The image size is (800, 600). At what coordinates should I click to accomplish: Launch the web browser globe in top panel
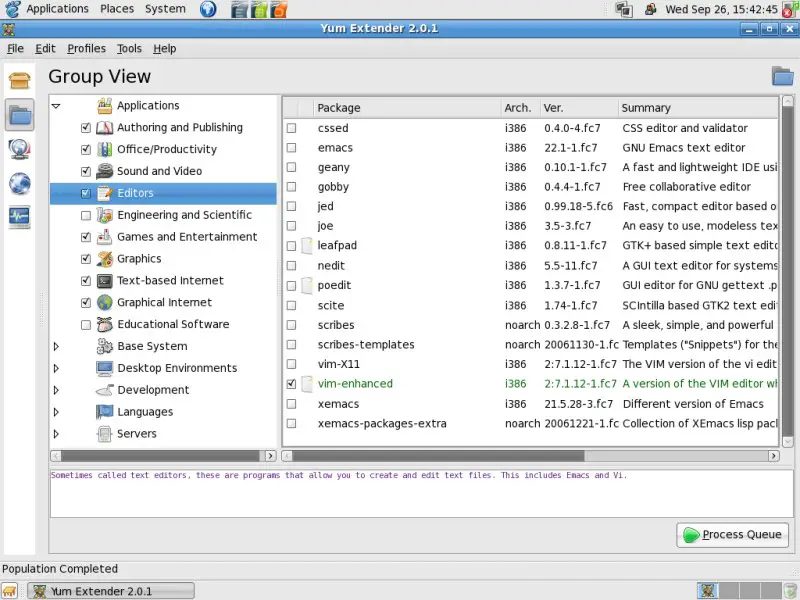pos(208,9)
